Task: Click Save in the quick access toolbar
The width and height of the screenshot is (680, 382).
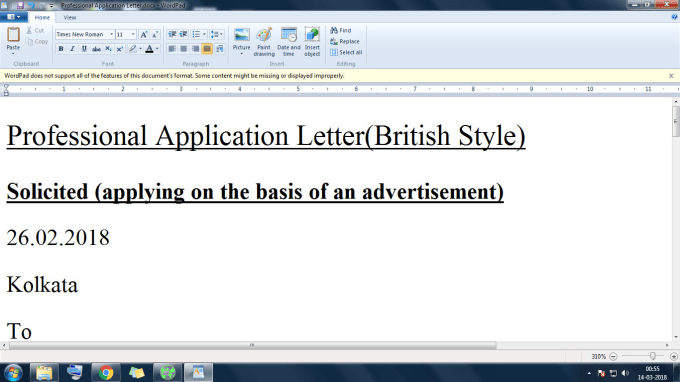Action: point(20,6)
